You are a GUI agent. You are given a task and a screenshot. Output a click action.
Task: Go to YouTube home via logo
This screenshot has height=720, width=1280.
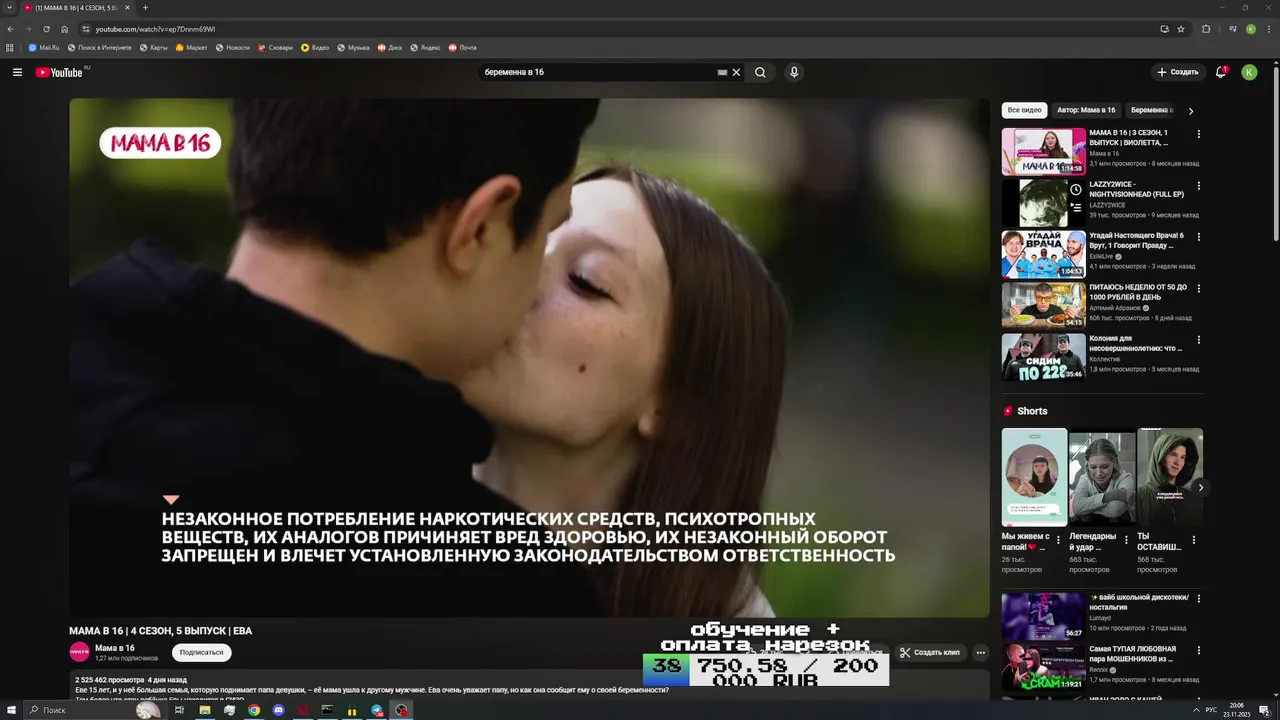click(x=62, y=72)
